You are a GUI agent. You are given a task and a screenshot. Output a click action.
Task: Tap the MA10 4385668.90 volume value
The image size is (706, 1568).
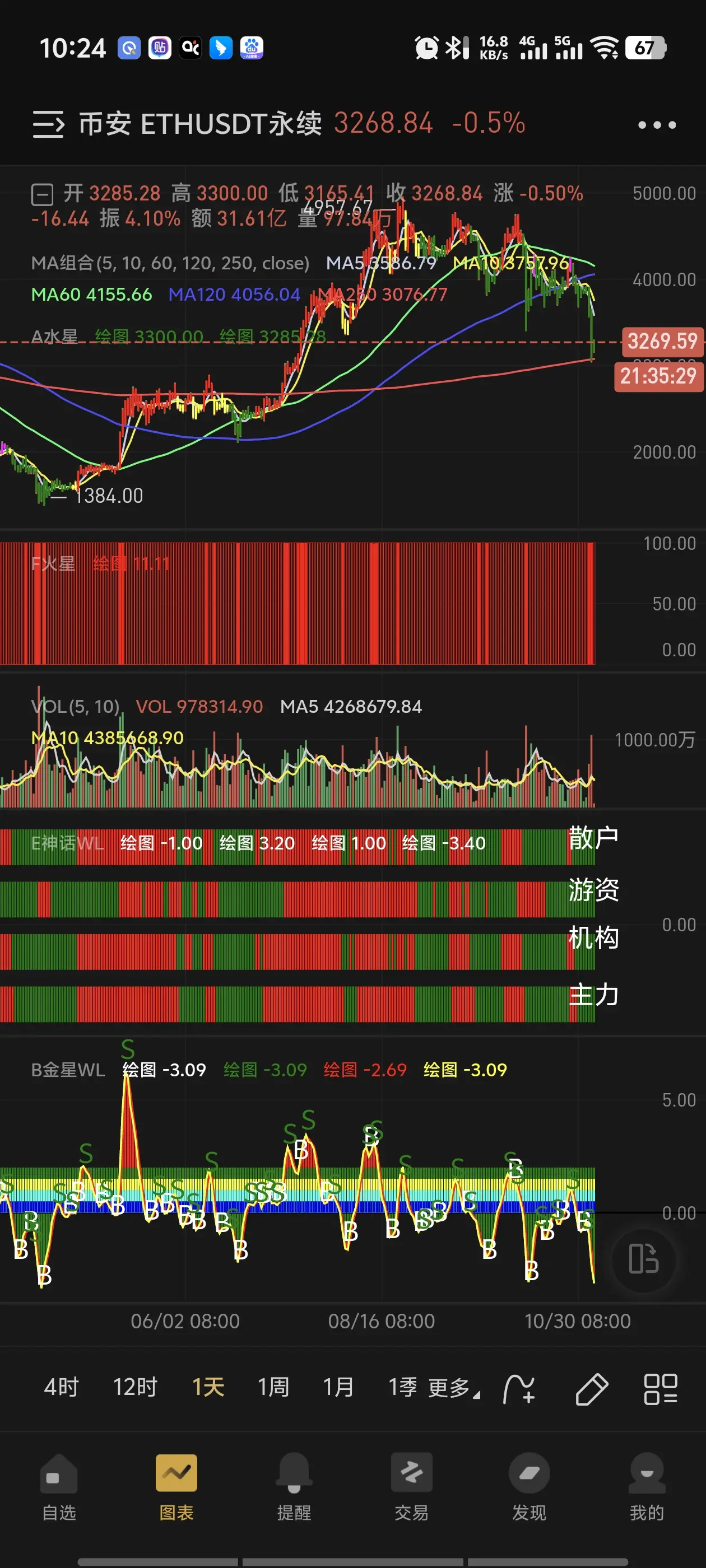(x=107, y=738)
